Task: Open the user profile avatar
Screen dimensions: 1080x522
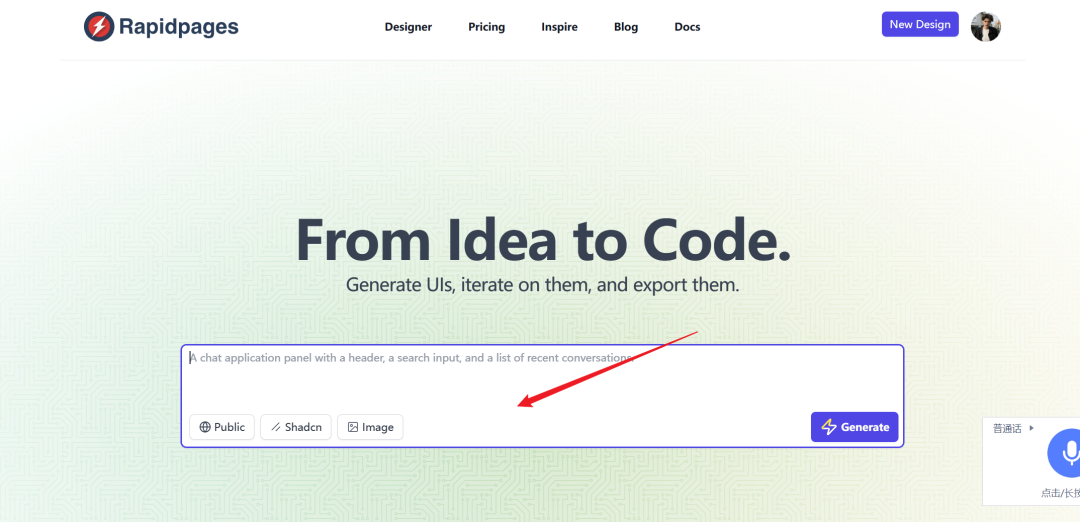Action: tap(985, 27)
